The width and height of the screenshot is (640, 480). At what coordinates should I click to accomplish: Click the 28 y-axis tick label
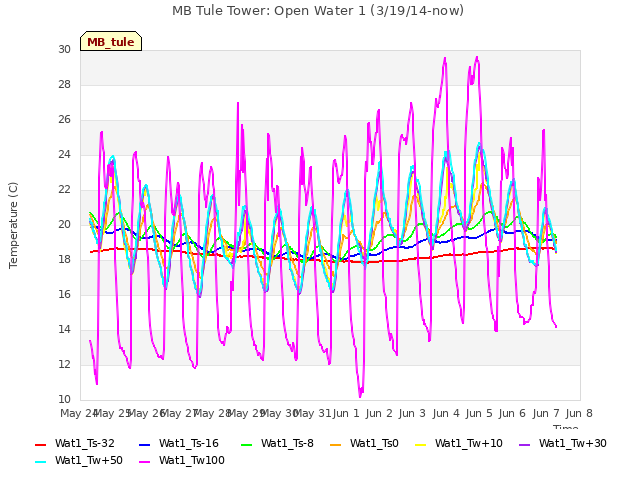[x=64, y=84]
